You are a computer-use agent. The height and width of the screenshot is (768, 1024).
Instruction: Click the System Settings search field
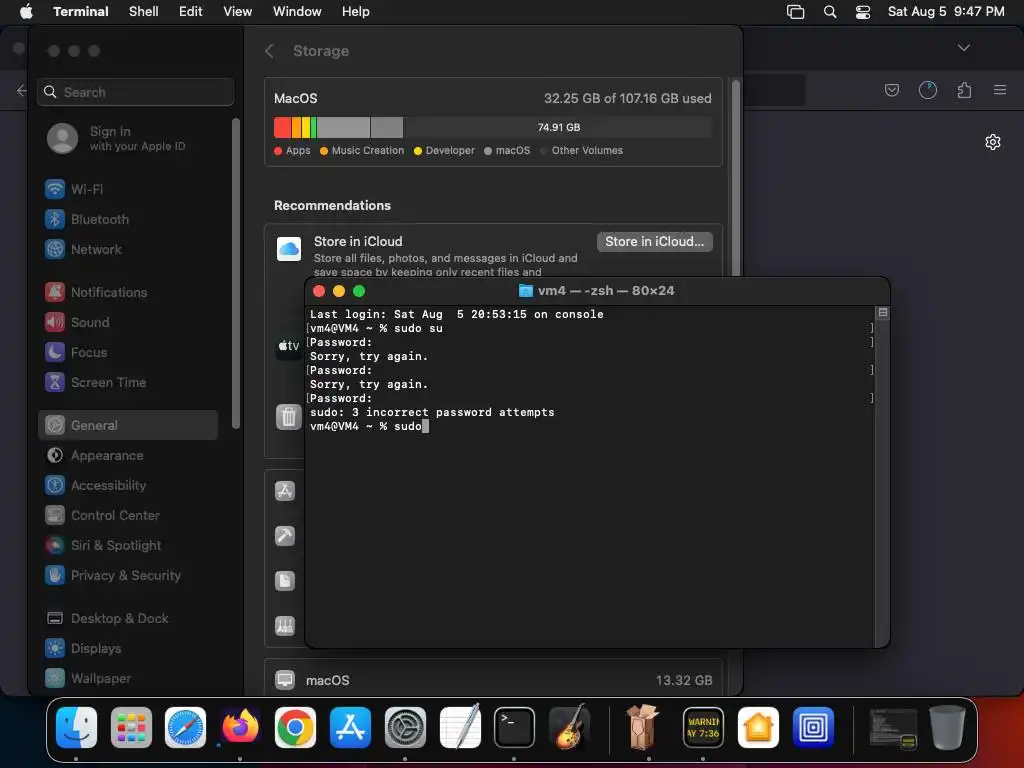click(136, 92)
